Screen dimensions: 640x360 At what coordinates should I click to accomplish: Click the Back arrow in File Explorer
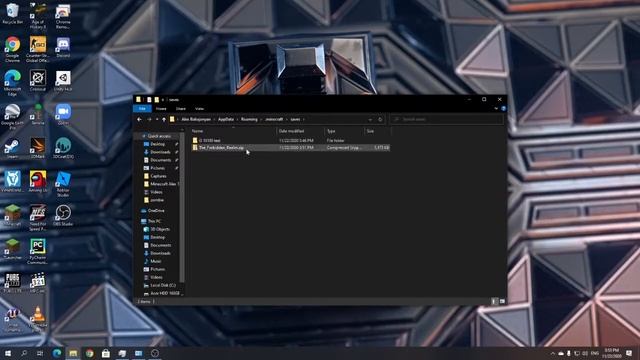coord(139,119)
